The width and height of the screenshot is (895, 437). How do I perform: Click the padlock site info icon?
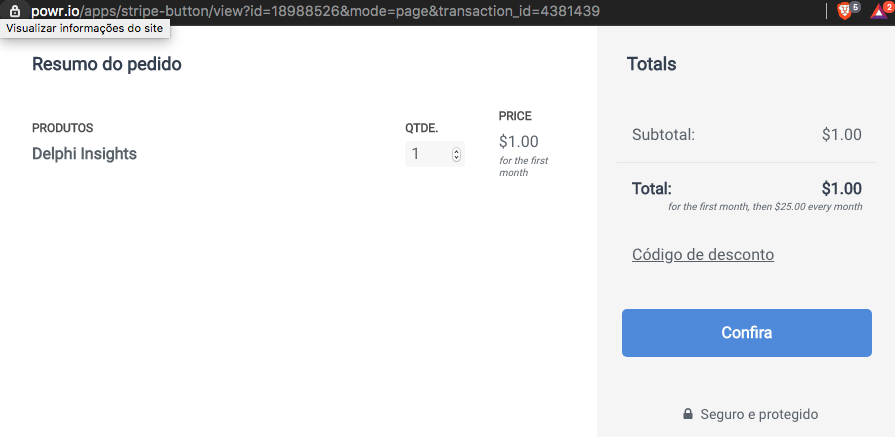coord(15,11)
